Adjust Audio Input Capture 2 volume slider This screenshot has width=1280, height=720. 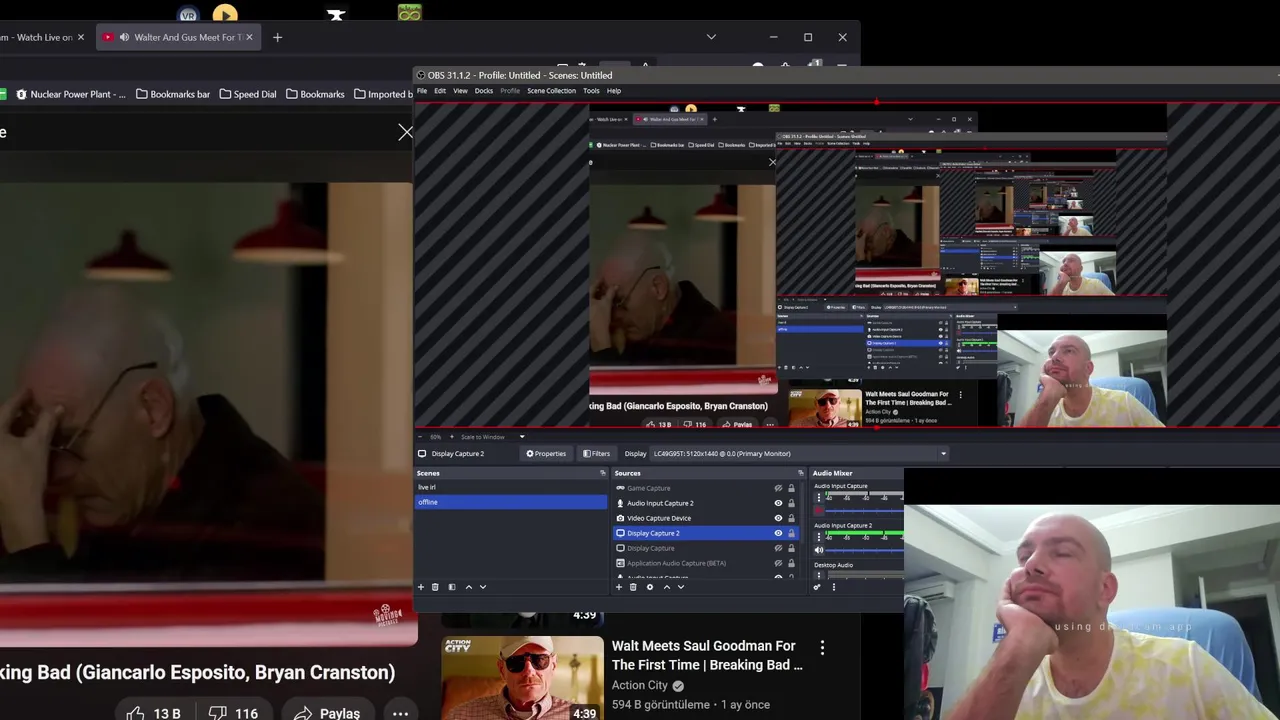coord(864,550)
